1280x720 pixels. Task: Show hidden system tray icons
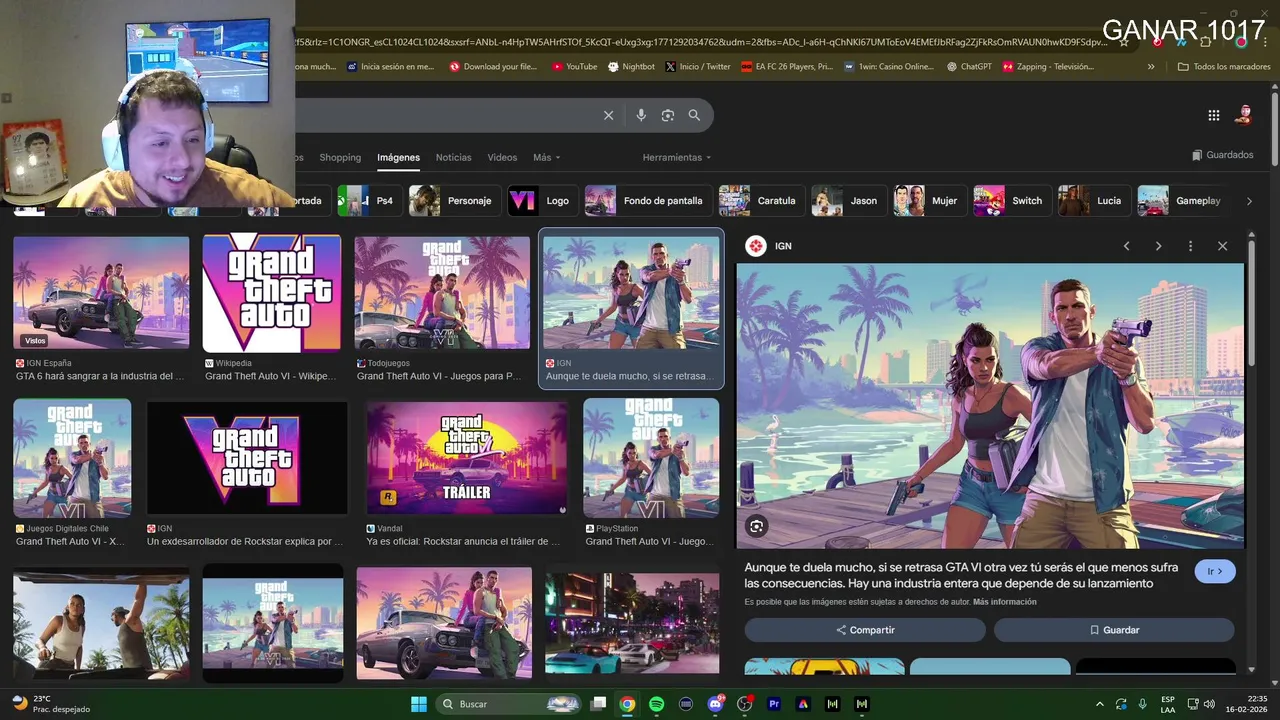pyautogui.click(x=1100, y=704)
